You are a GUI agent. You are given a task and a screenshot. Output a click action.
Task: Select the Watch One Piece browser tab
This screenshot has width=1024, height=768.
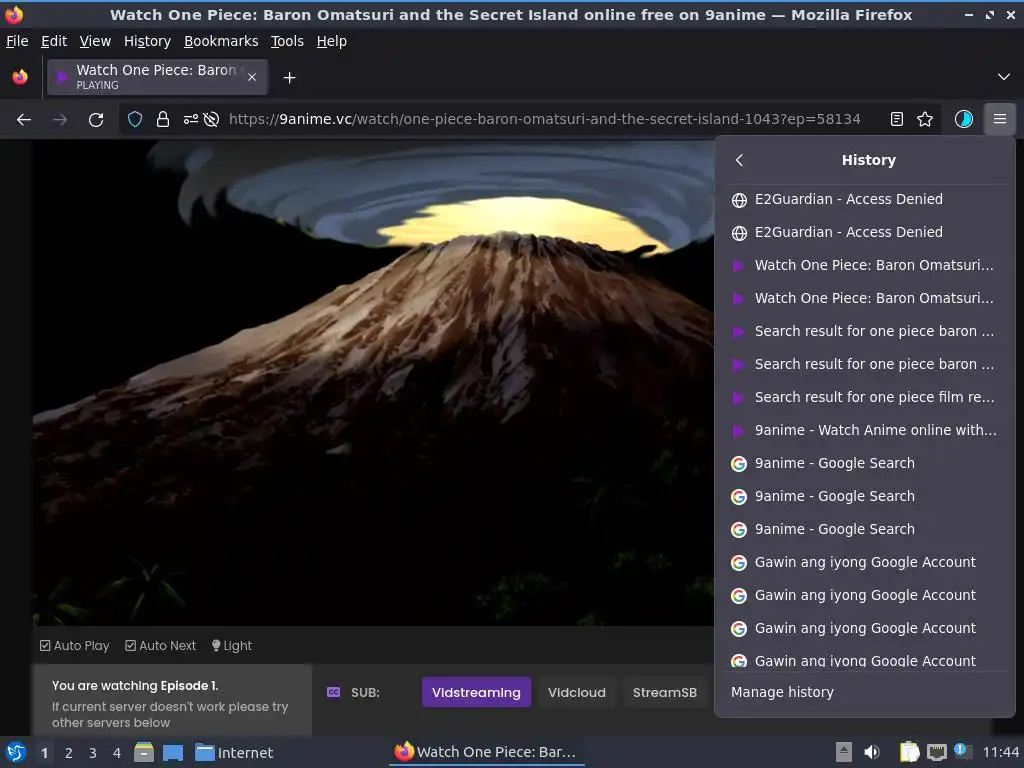pos(157,77)
